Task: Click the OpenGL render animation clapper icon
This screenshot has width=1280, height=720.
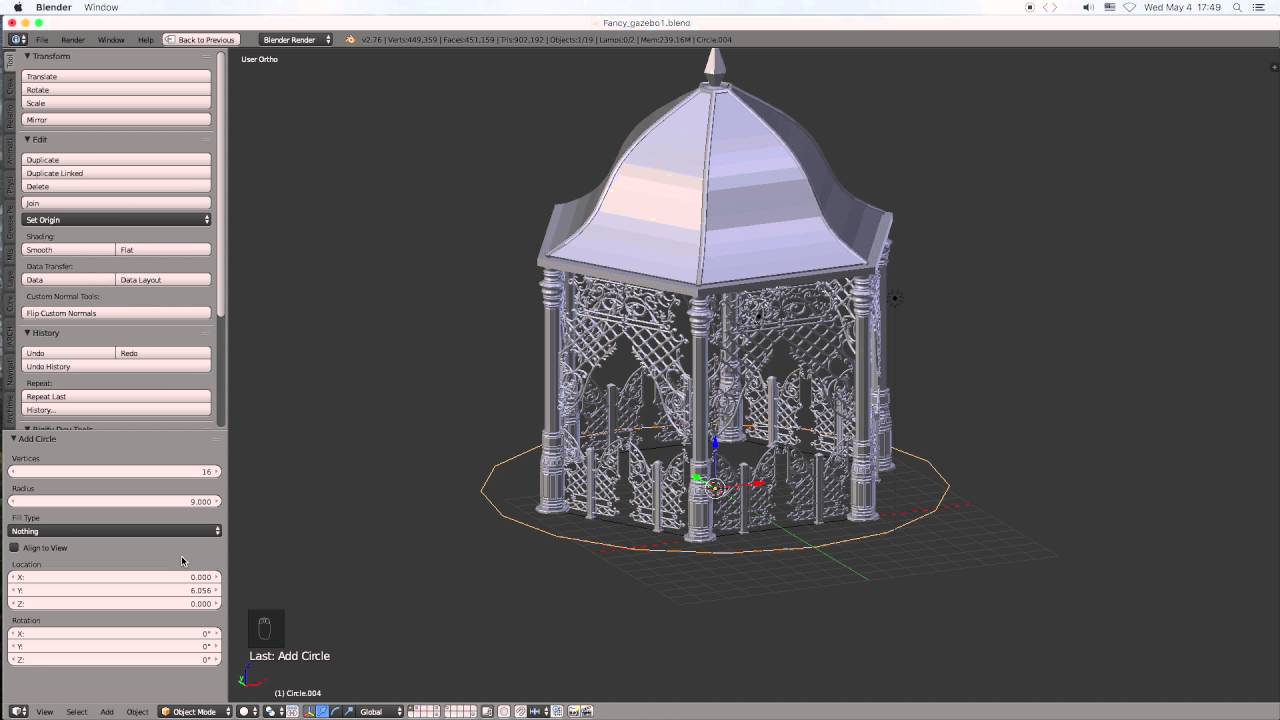Action: click(x=587, y=711)
